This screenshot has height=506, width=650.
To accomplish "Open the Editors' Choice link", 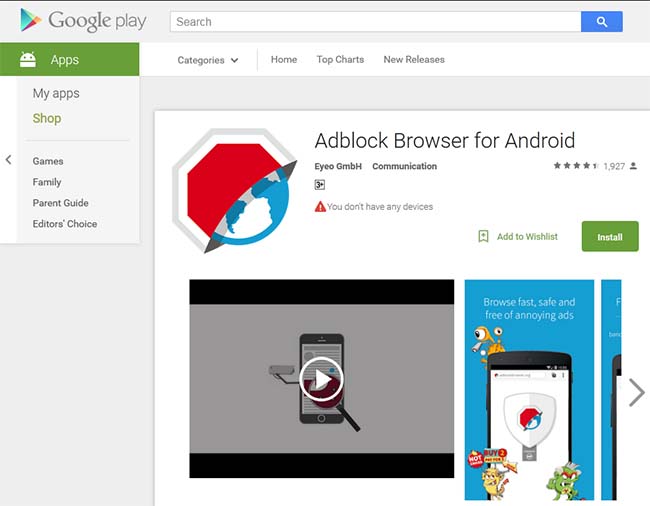I will (x=65, y=224).
